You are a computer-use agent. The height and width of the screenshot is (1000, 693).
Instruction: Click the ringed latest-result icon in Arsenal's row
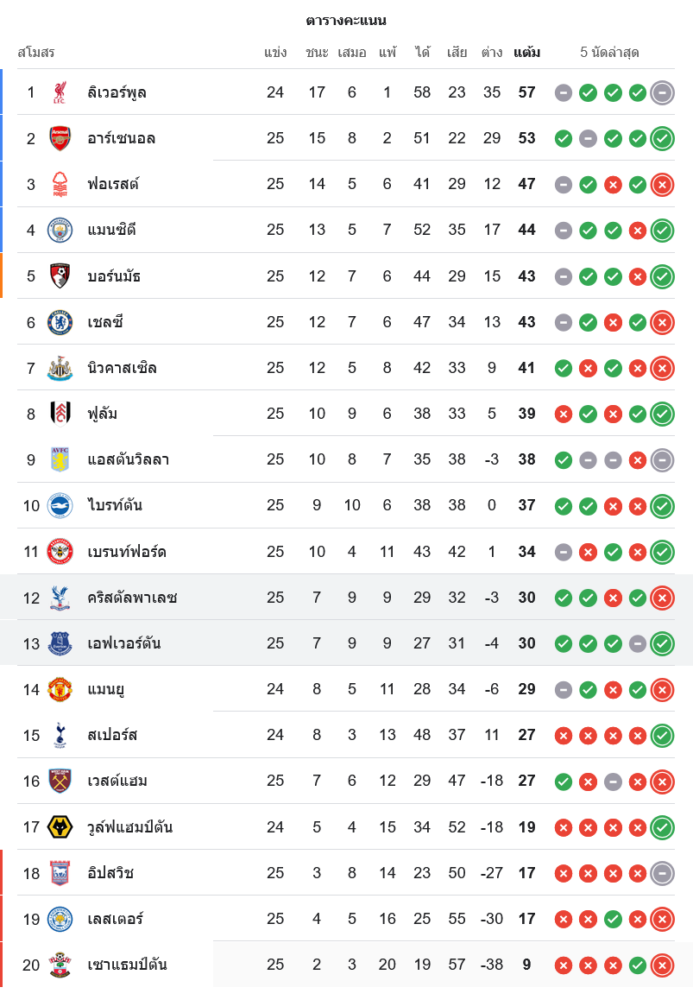coord(662,138)
